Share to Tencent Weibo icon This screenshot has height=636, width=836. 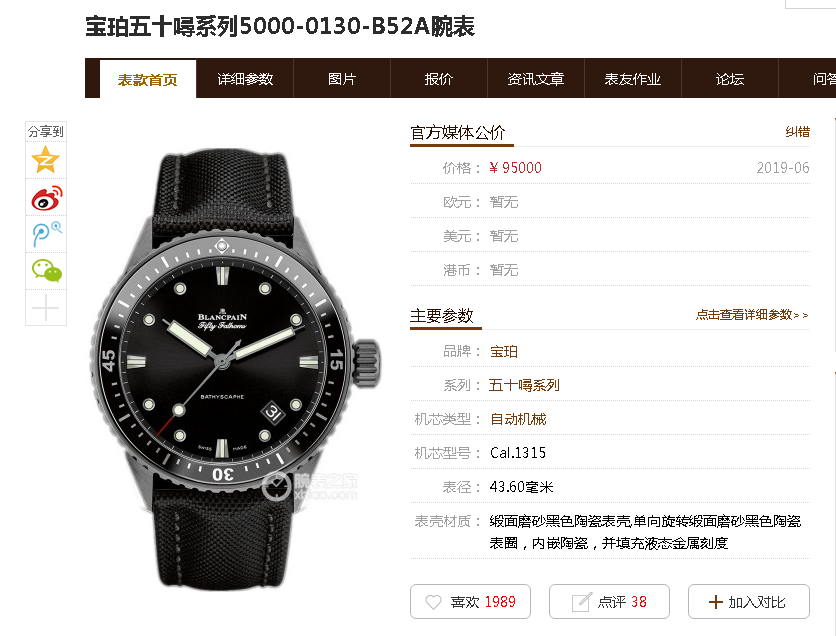pyautogui.click(x=46, y=234)
